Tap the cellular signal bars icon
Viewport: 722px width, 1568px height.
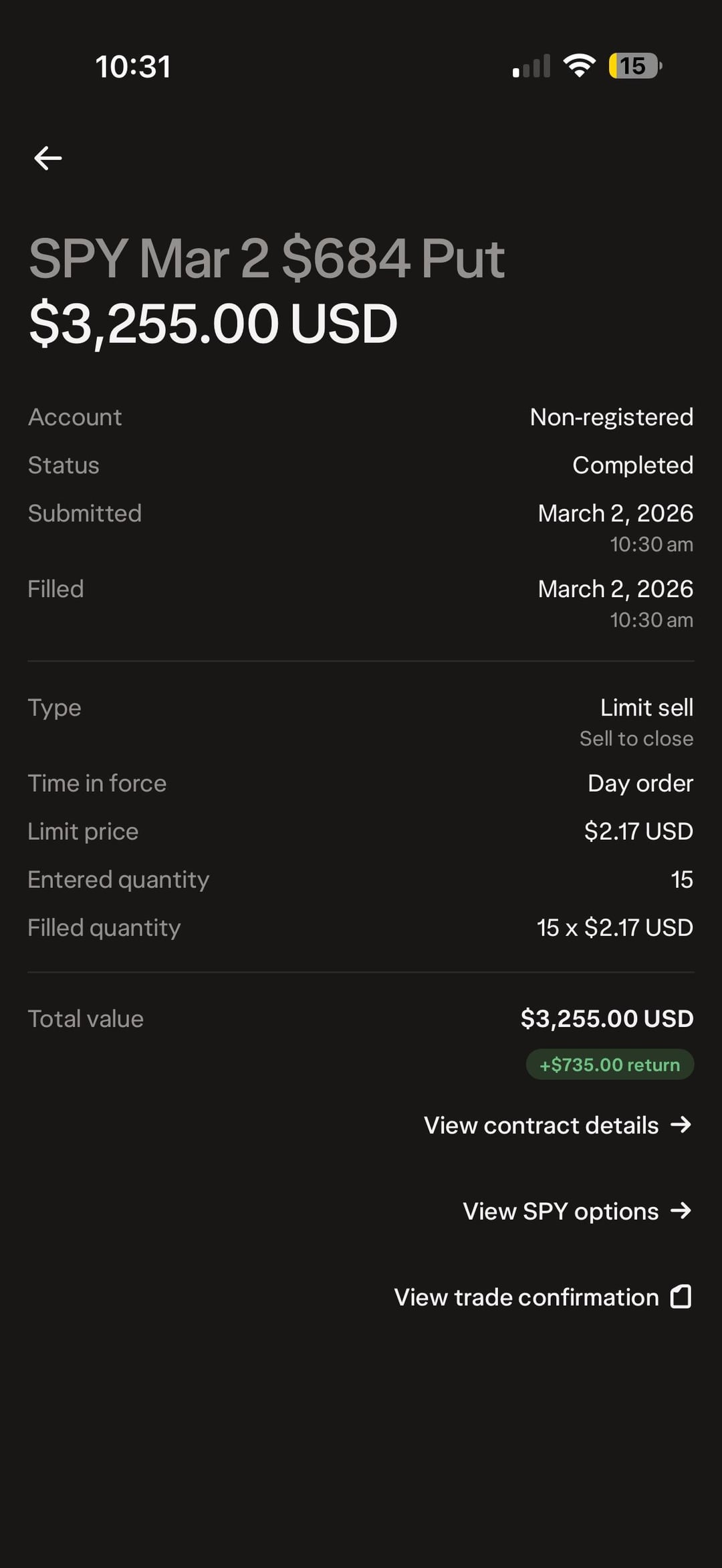point(531,66)
